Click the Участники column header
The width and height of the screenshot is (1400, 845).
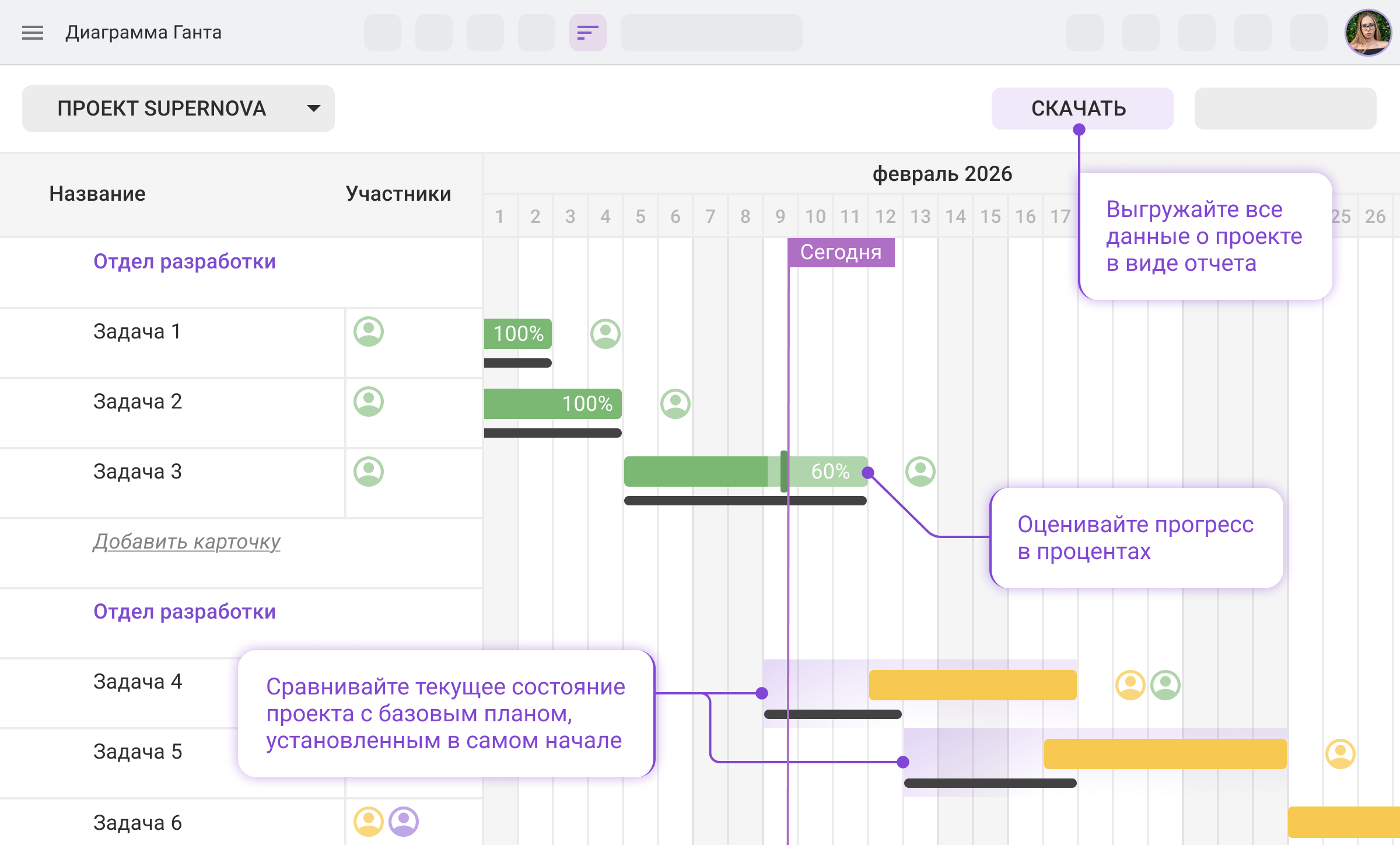(398, 194)
